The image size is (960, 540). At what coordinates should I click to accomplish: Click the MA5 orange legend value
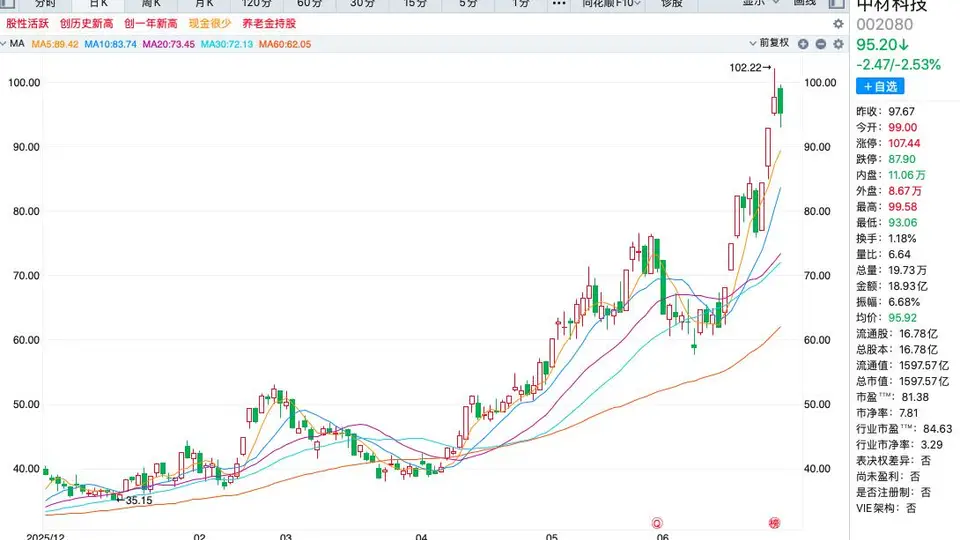pos(55,44)
